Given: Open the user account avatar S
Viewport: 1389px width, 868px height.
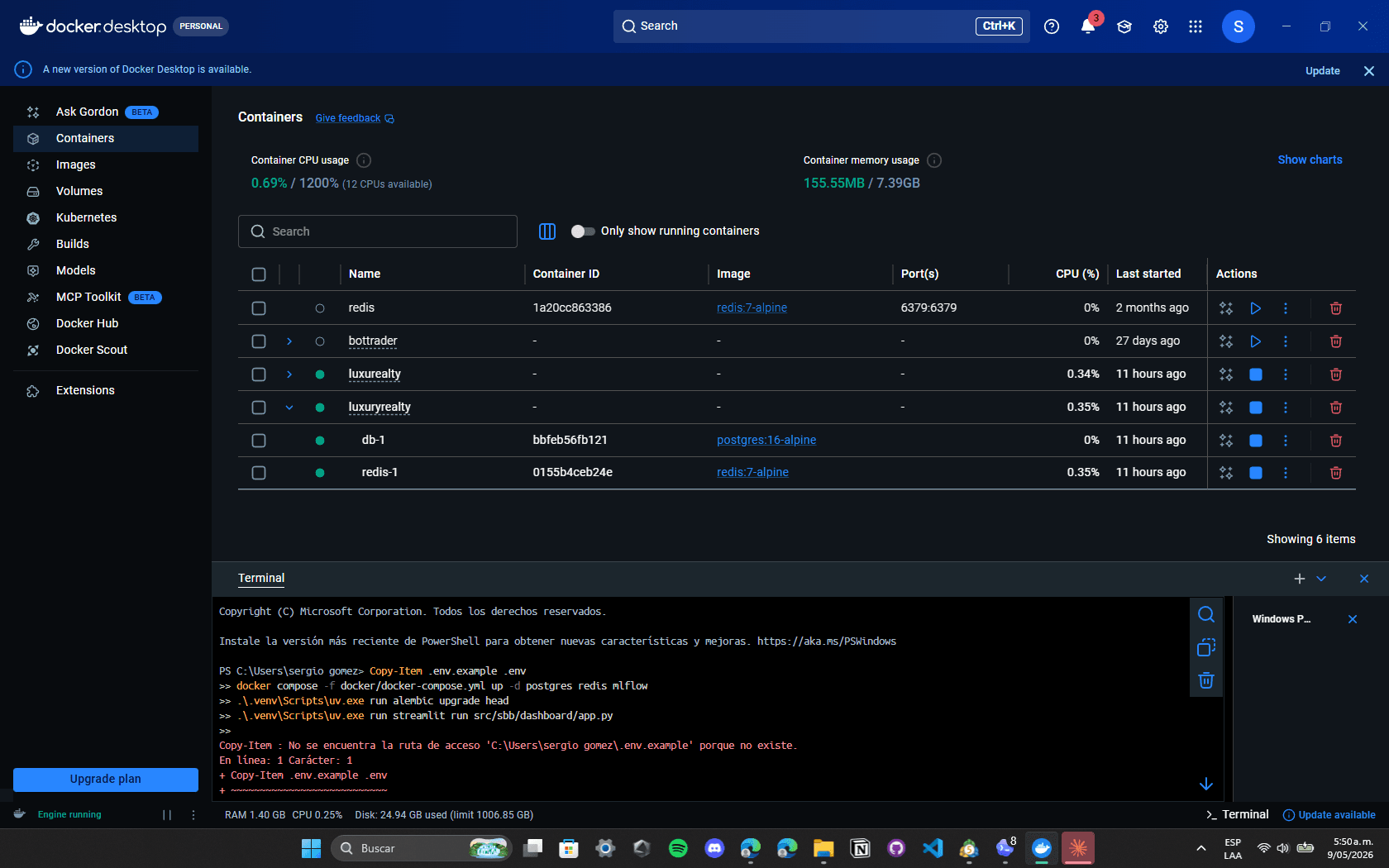Looking at the screenshot, I should [1239, 26].
